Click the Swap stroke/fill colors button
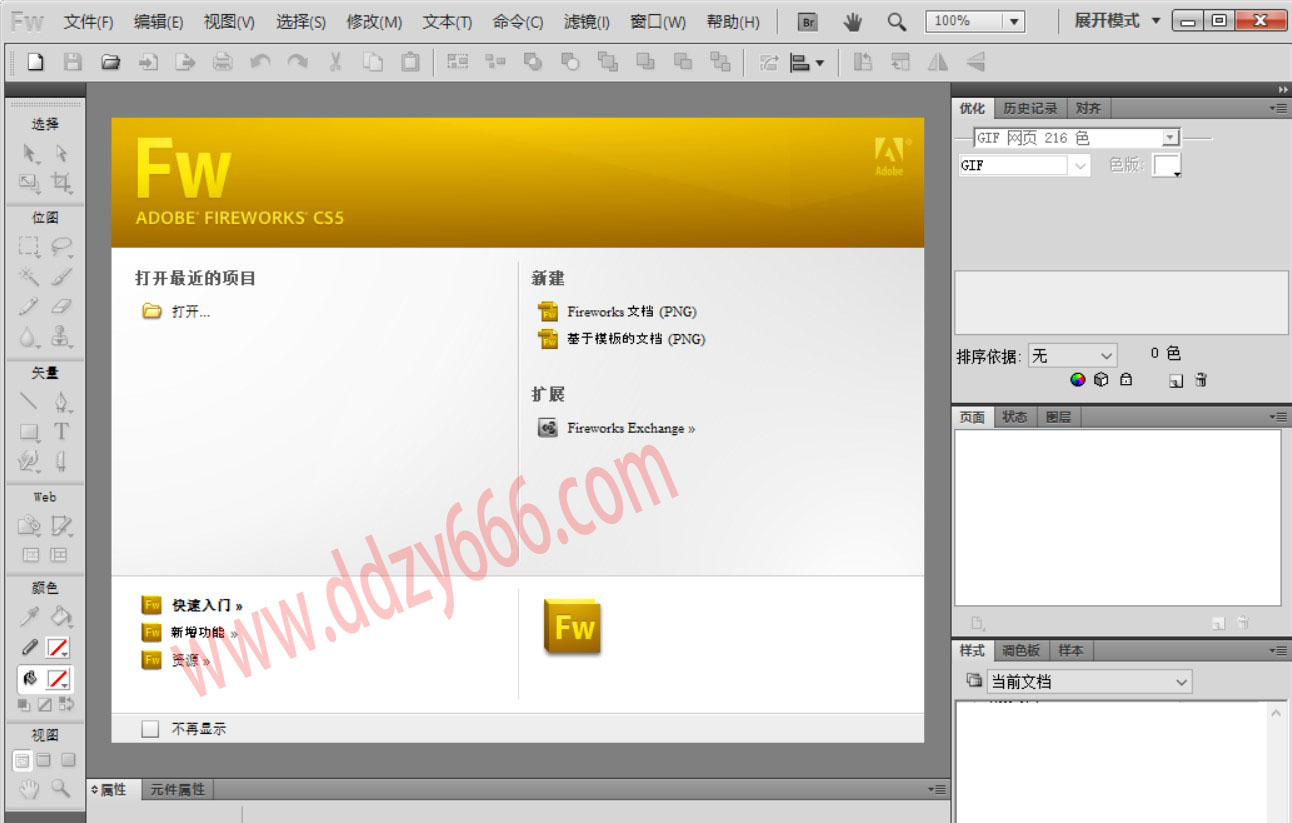This screenshot has width=1292, height=823. click(x=66, y=704)
